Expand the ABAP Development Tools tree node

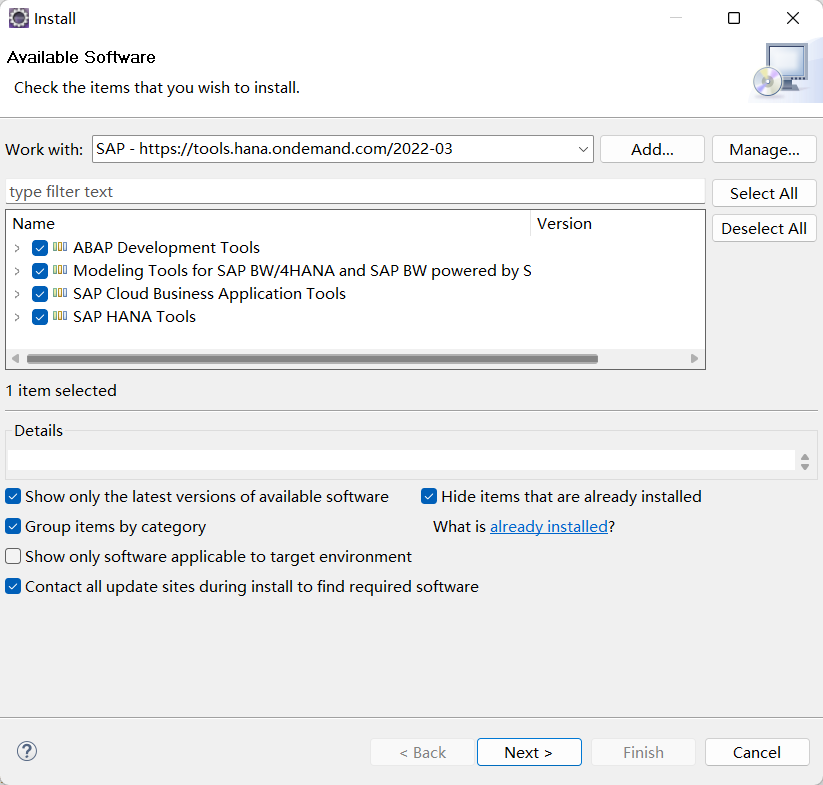click(x=17, y=248)
